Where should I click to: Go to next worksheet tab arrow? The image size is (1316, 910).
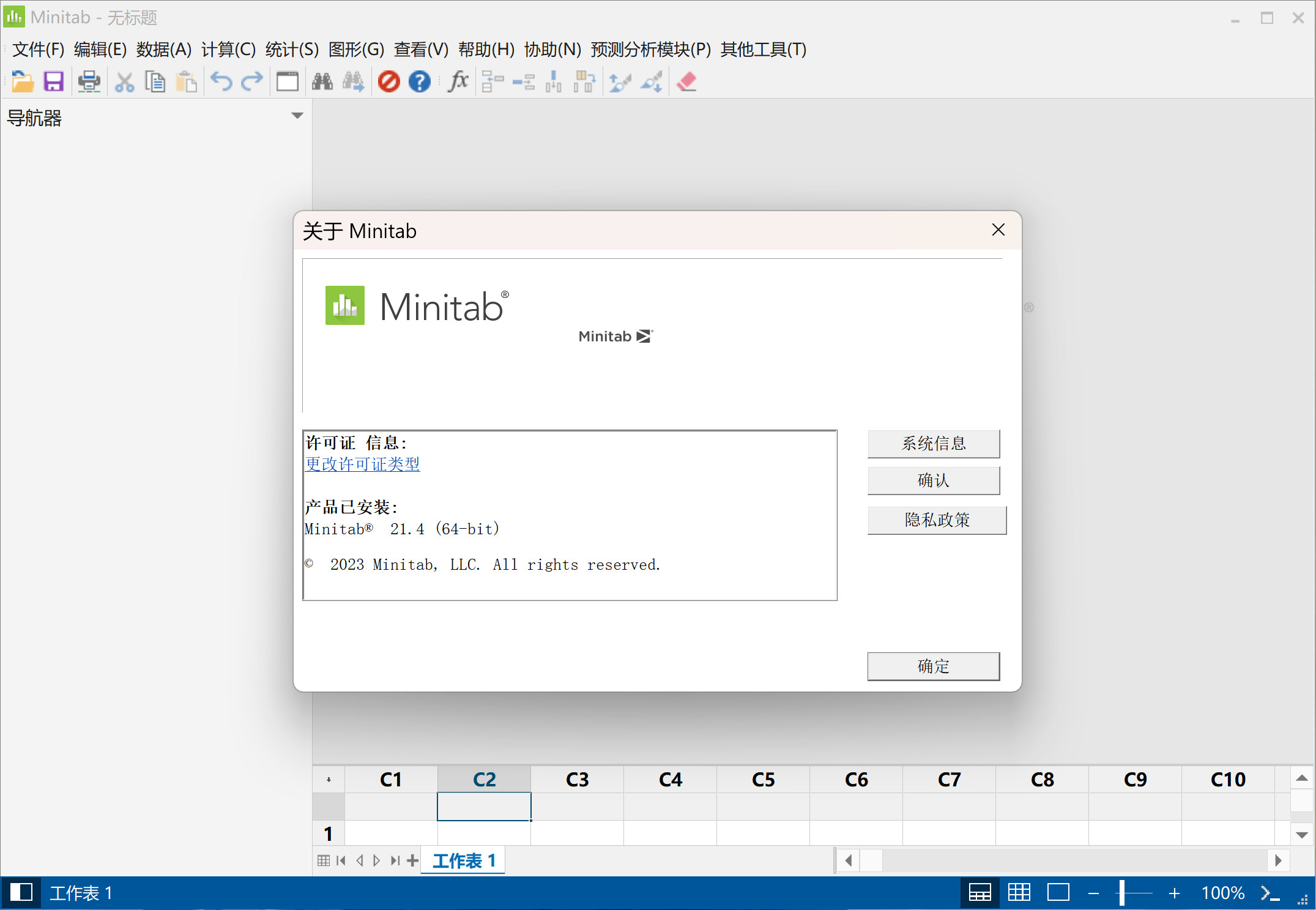pyautogui.click(x=377, y=861)
